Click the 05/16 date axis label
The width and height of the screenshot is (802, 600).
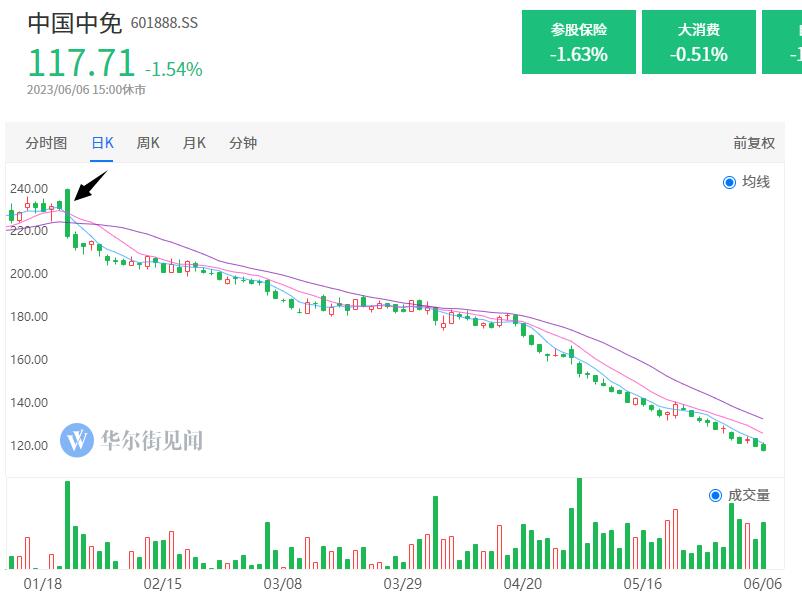643,584
